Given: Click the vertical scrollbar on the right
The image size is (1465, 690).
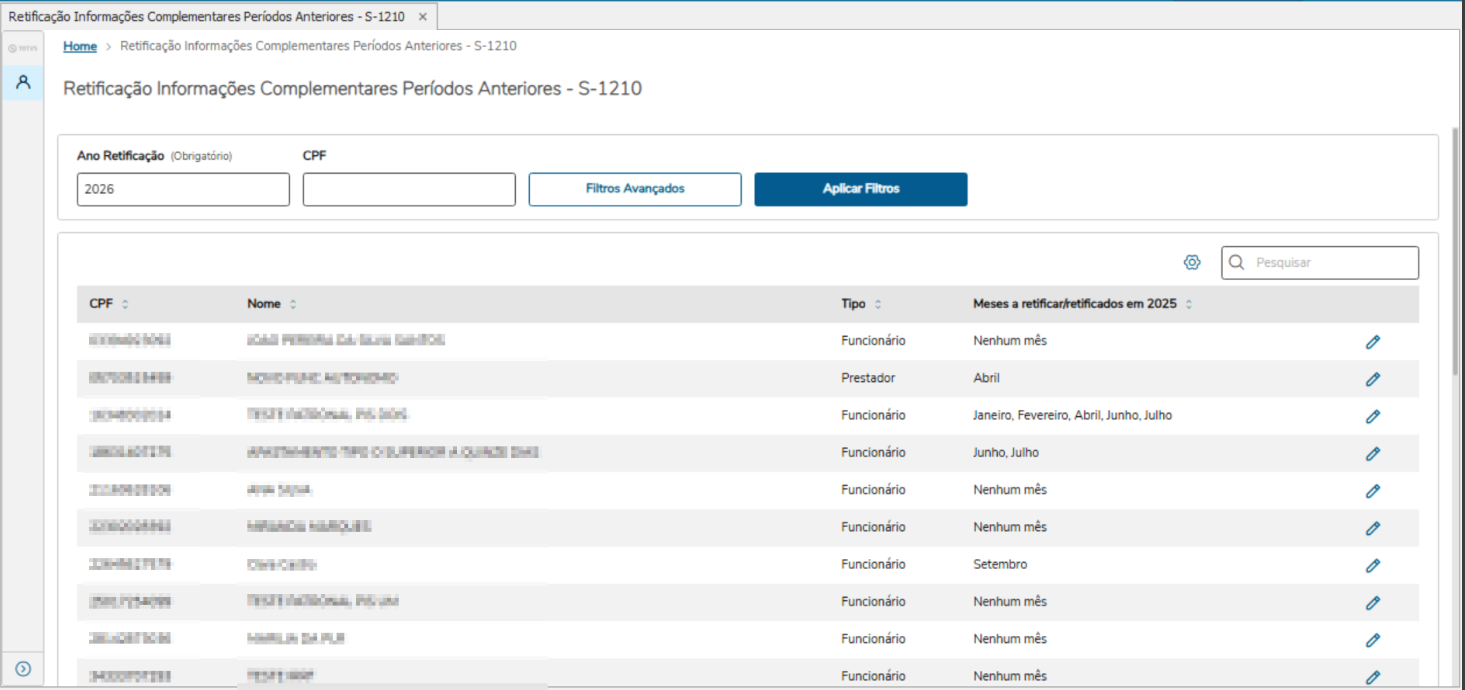Looking at the screenshot, I should coord(1456,250).
